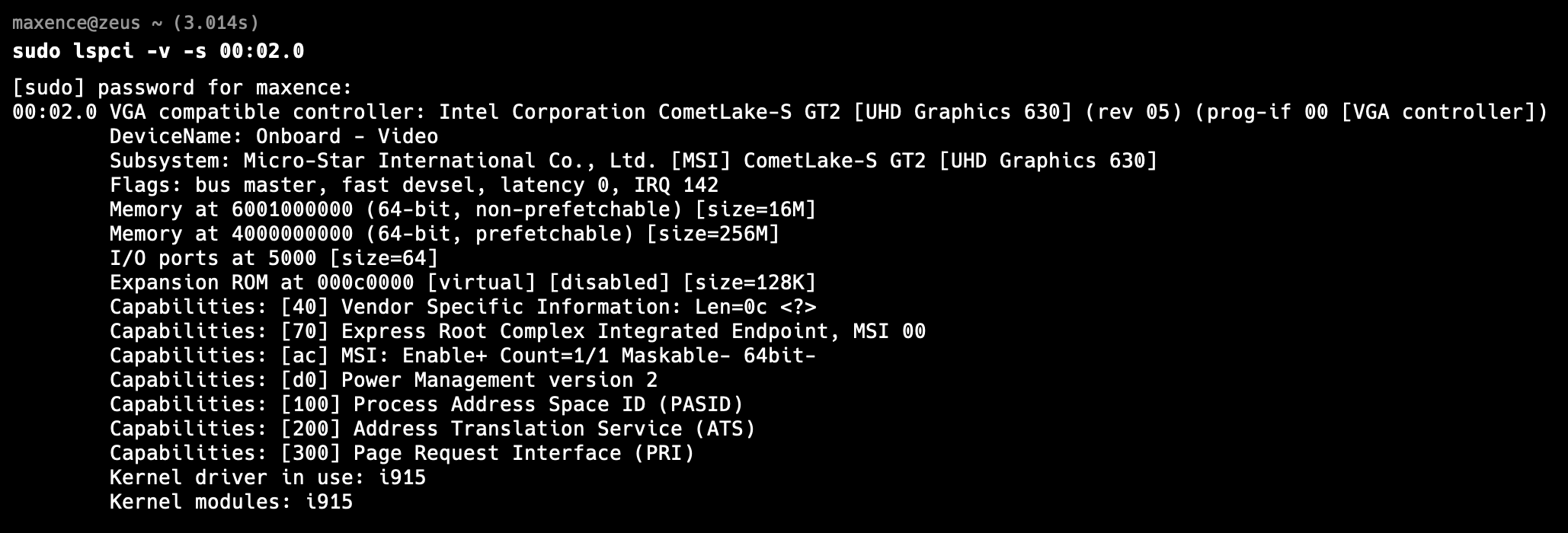This screenshot has width=1568, height=533.
Task: Click the command line sudo lspci -v -s 00:02.0
Action: click(158, 51)
